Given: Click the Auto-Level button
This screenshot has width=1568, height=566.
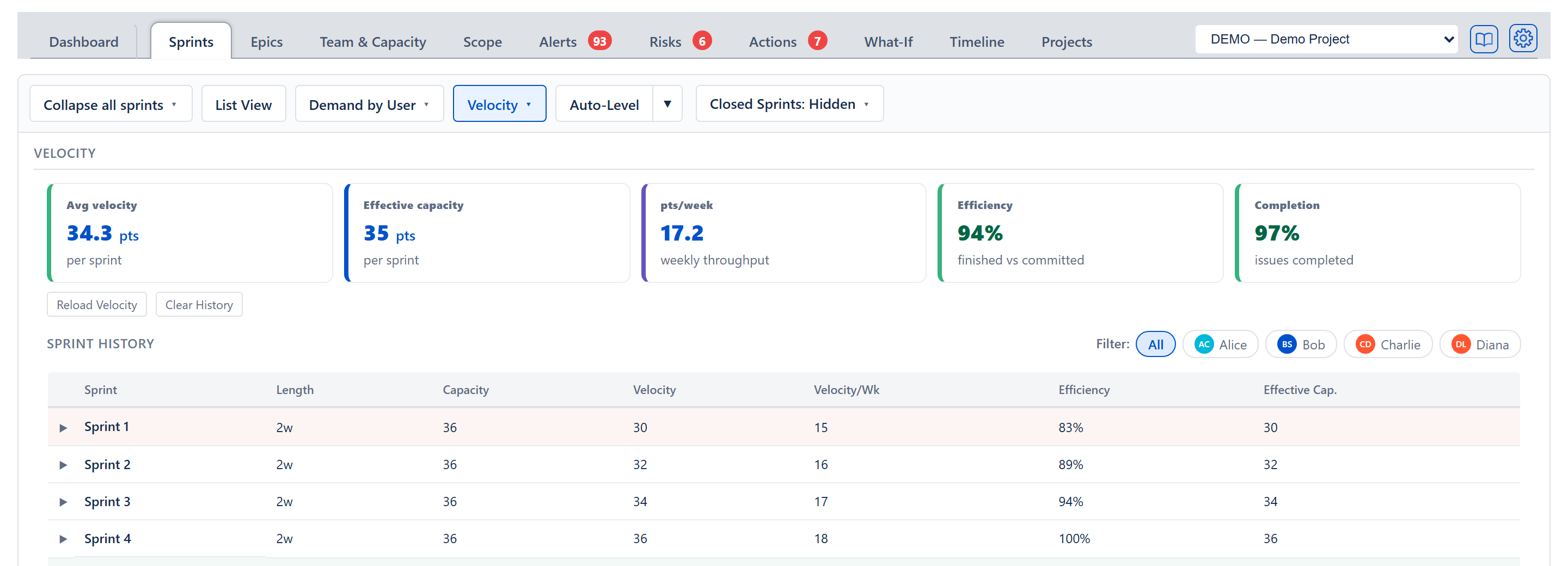Looking at the screenshot, I should tap(604, 104).
